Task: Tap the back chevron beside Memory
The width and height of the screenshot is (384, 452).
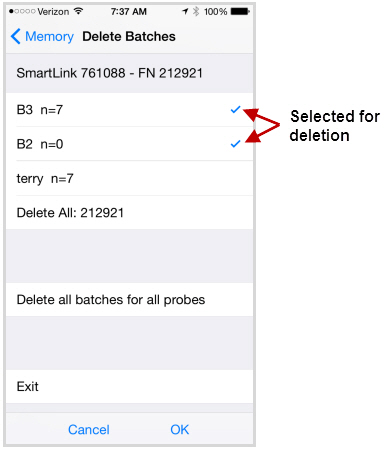Action: pos(16,36)
